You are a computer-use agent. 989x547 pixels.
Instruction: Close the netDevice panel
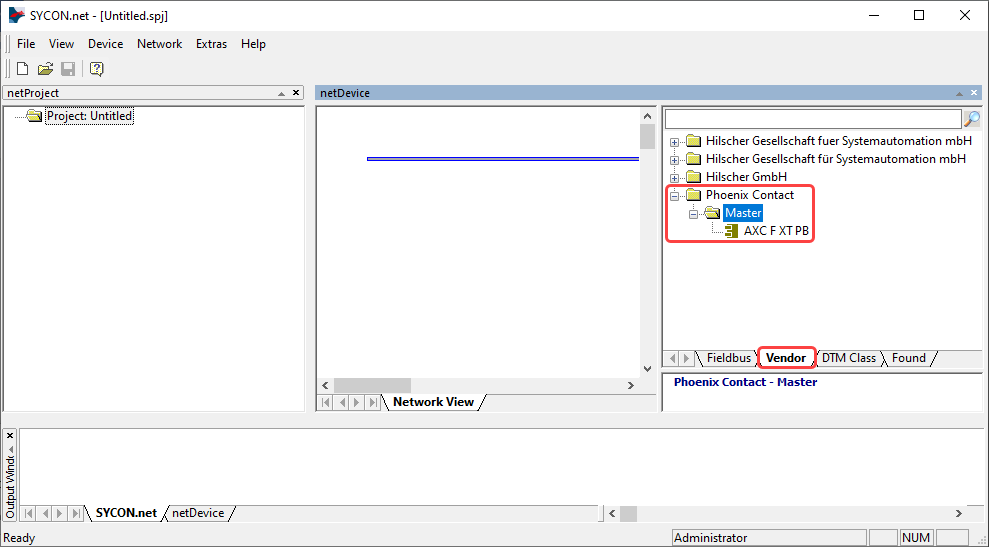click(974, 93)
